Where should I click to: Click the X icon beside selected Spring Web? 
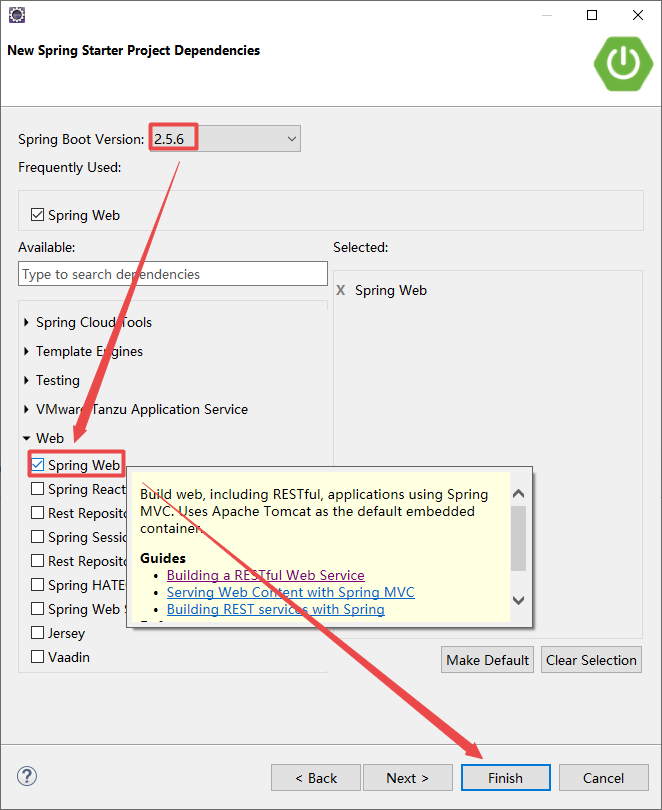tap(341, 290)
